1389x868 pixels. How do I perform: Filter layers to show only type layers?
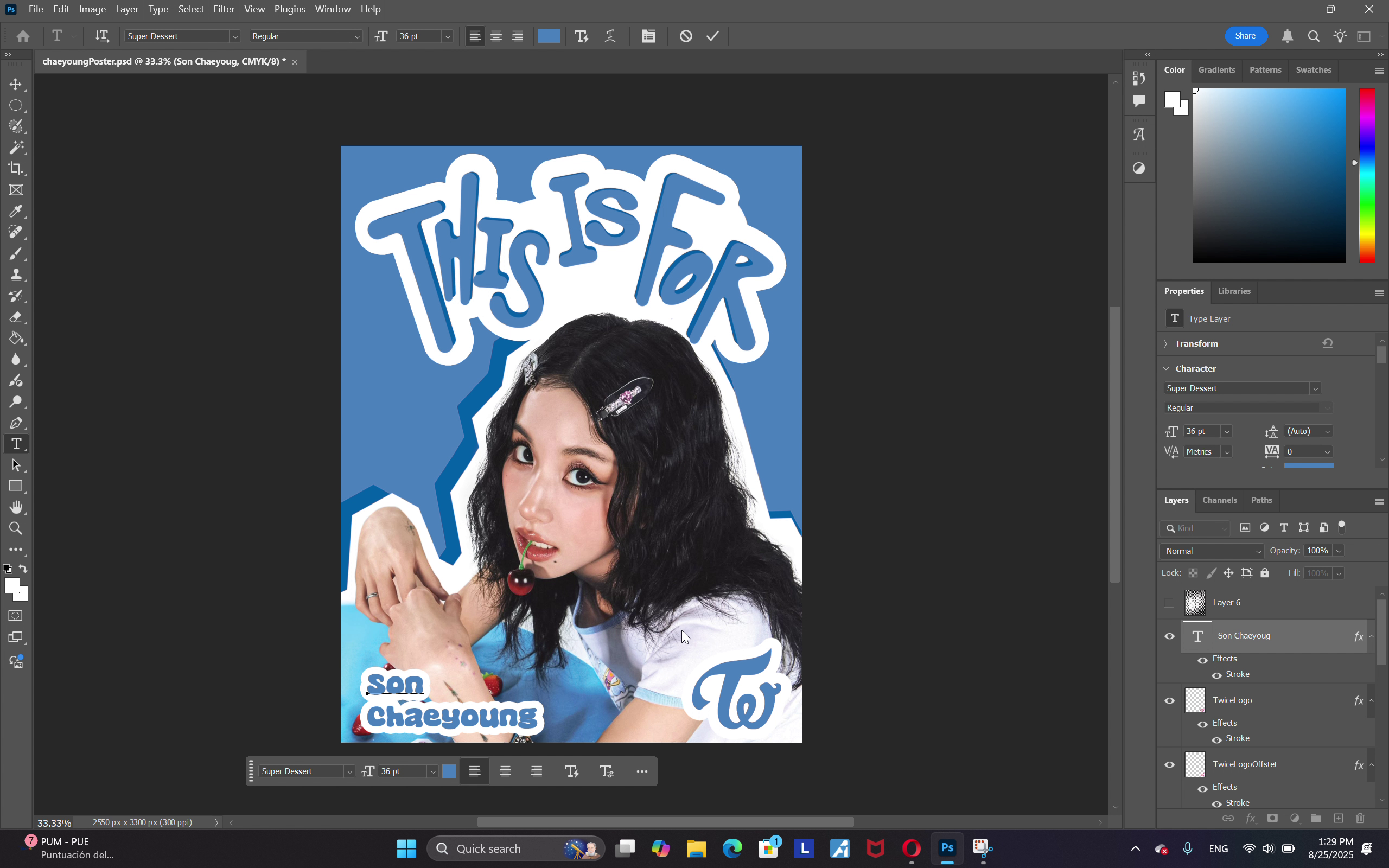tap(1284, 527)
